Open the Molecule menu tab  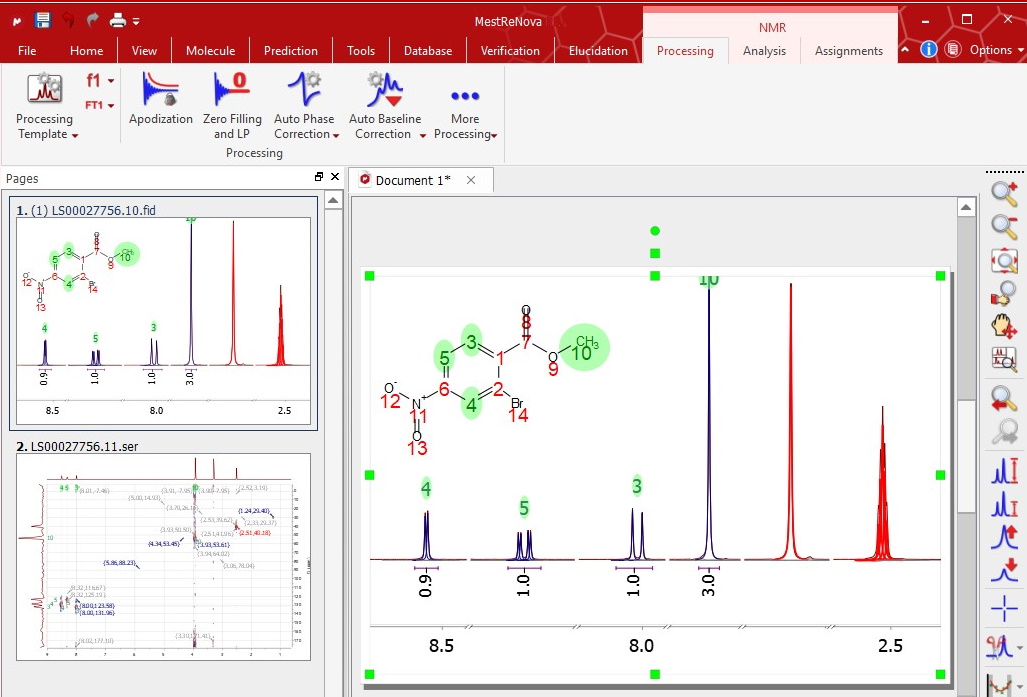tap(210, 51)
